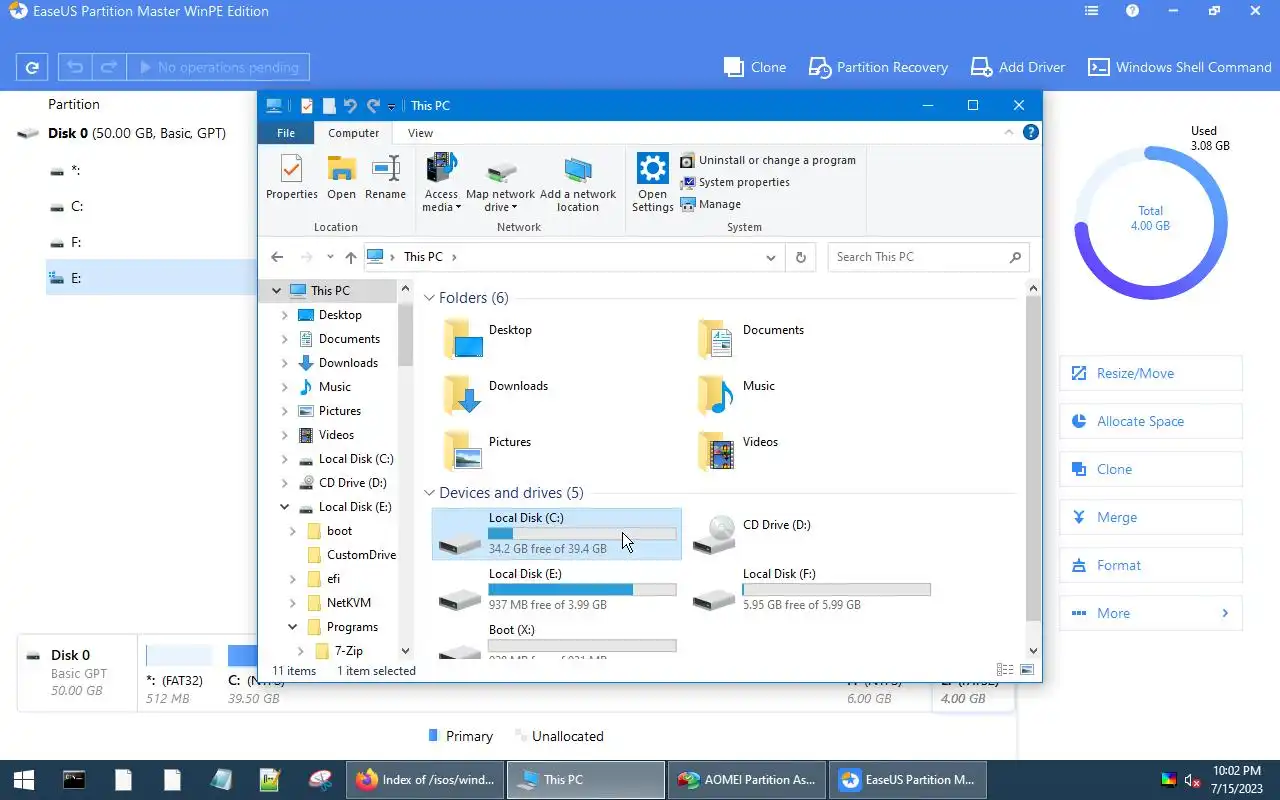Screen dimensions: 1280x800
Task: Open the Videos folder icon
Action: pyautogui.click(x=716, y=452)
